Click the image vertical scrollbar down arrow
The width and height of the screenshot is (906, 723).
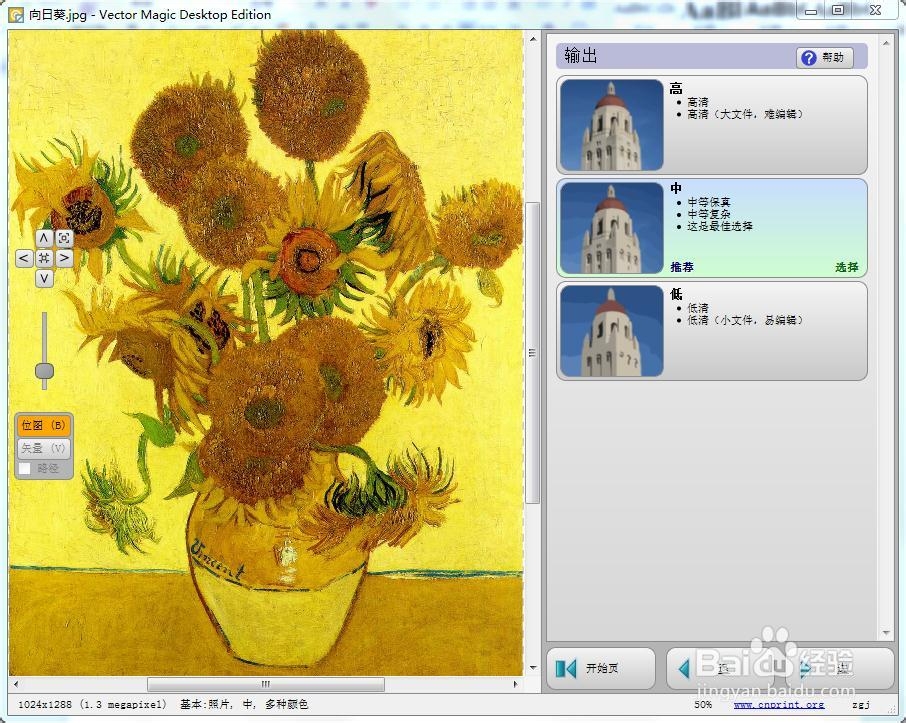(533, 668)
